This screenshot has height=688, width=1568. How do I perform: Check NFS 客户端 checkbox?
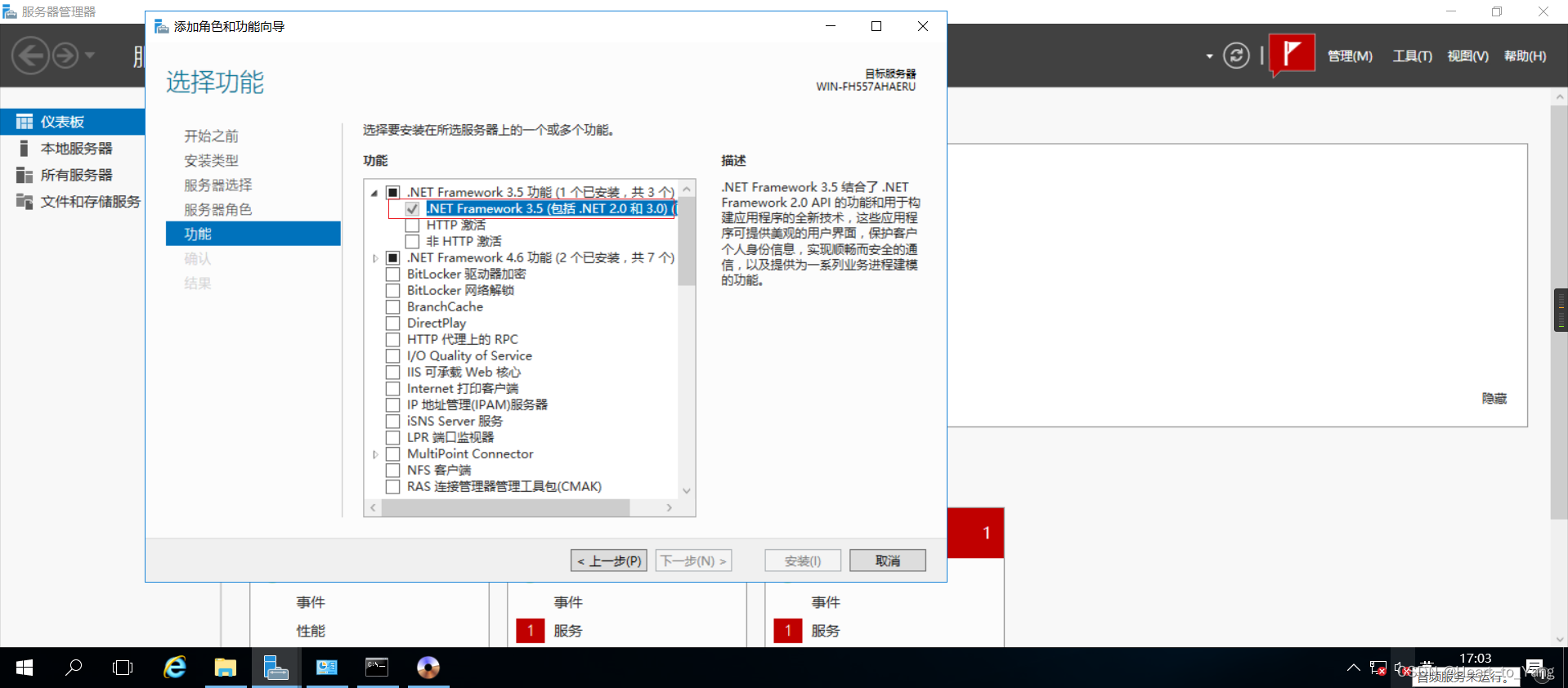[392, 470]
